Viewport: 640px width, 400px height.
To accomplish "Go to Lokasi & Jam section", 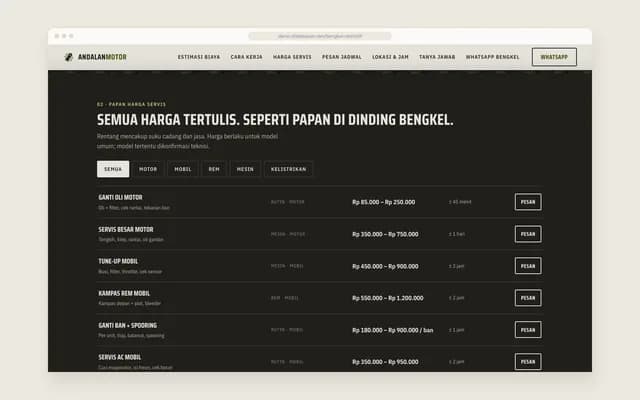I will pyautogui.click(x=390, y=57).
